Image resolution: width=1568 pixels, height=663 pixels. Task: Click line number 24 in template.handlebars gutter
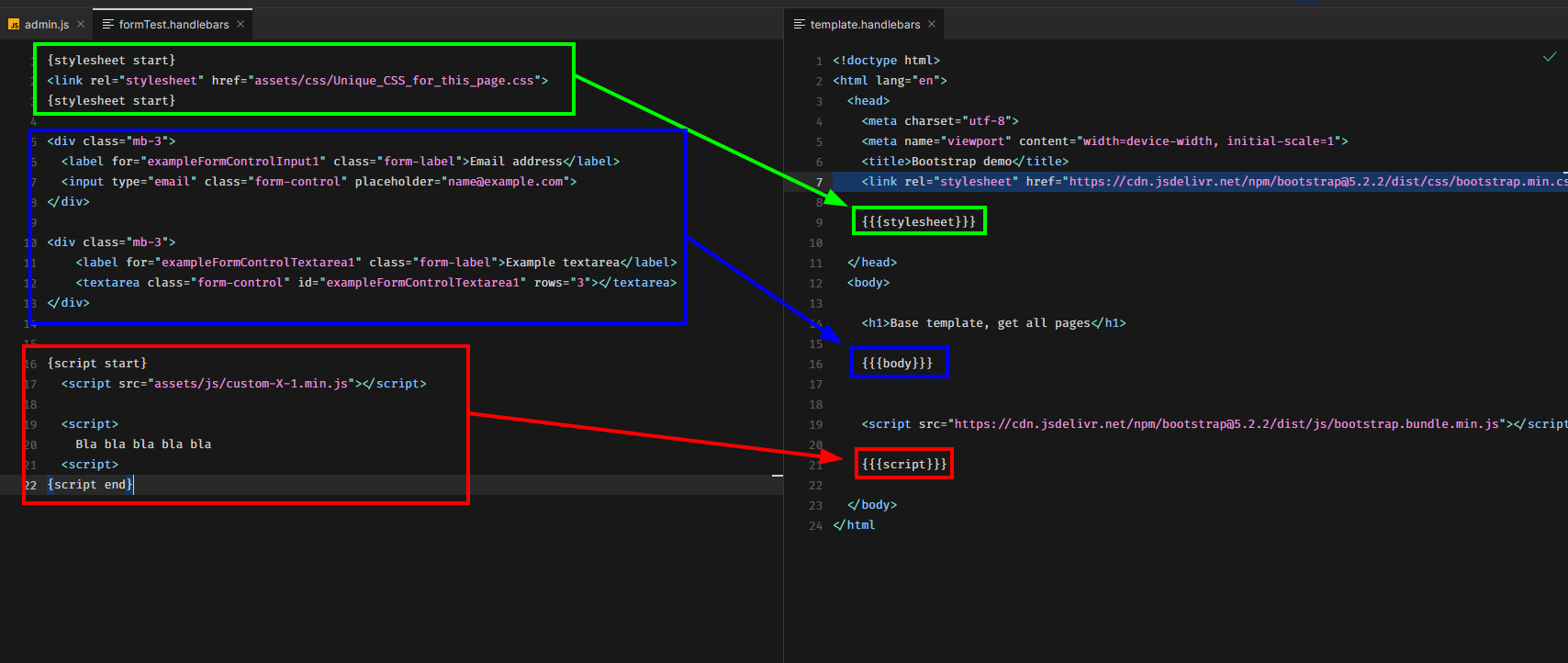(815, 525)
